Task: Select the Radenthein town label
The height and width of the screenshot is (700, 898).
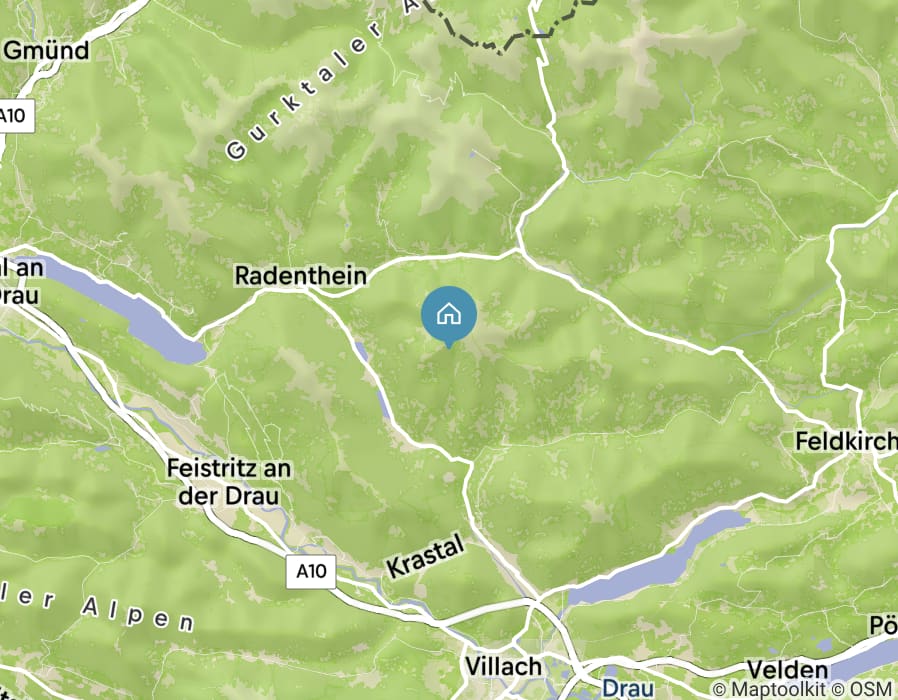Action: pyautogui.click(x=301, y=276)
